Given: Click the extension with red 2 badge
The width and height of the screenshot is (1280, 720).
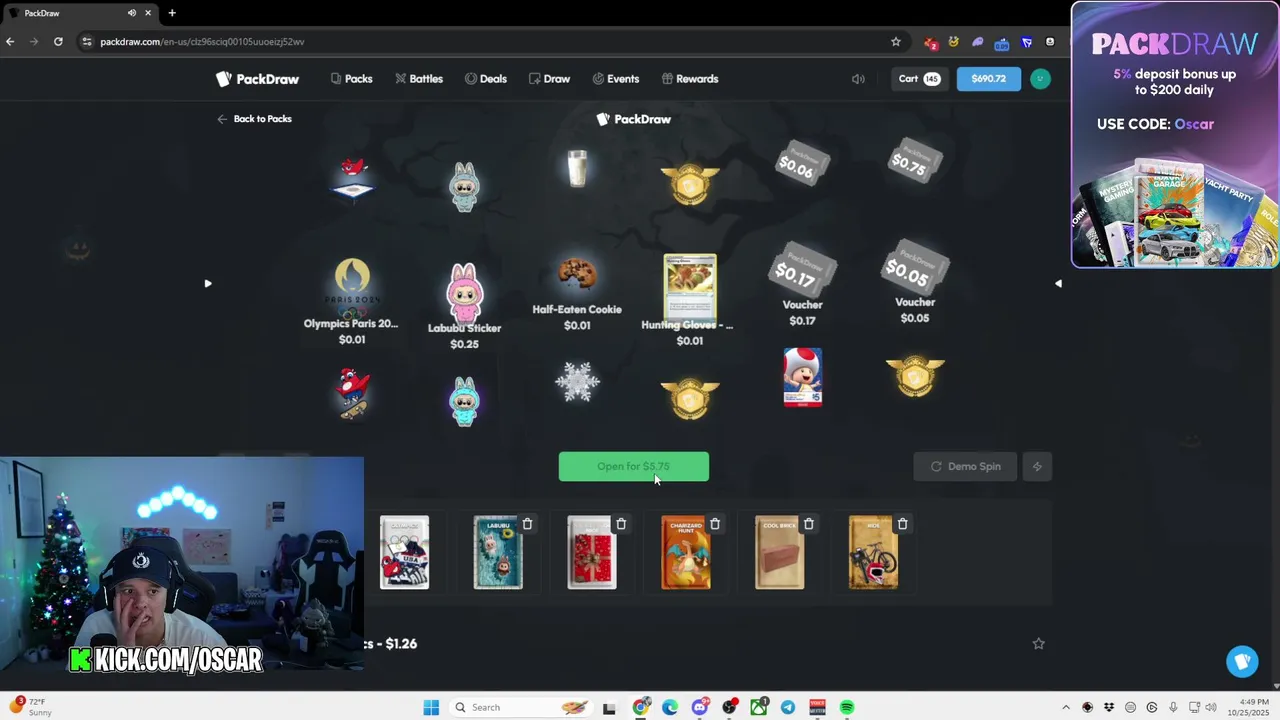Looking at the screenshot, I should tap(930, 42).
